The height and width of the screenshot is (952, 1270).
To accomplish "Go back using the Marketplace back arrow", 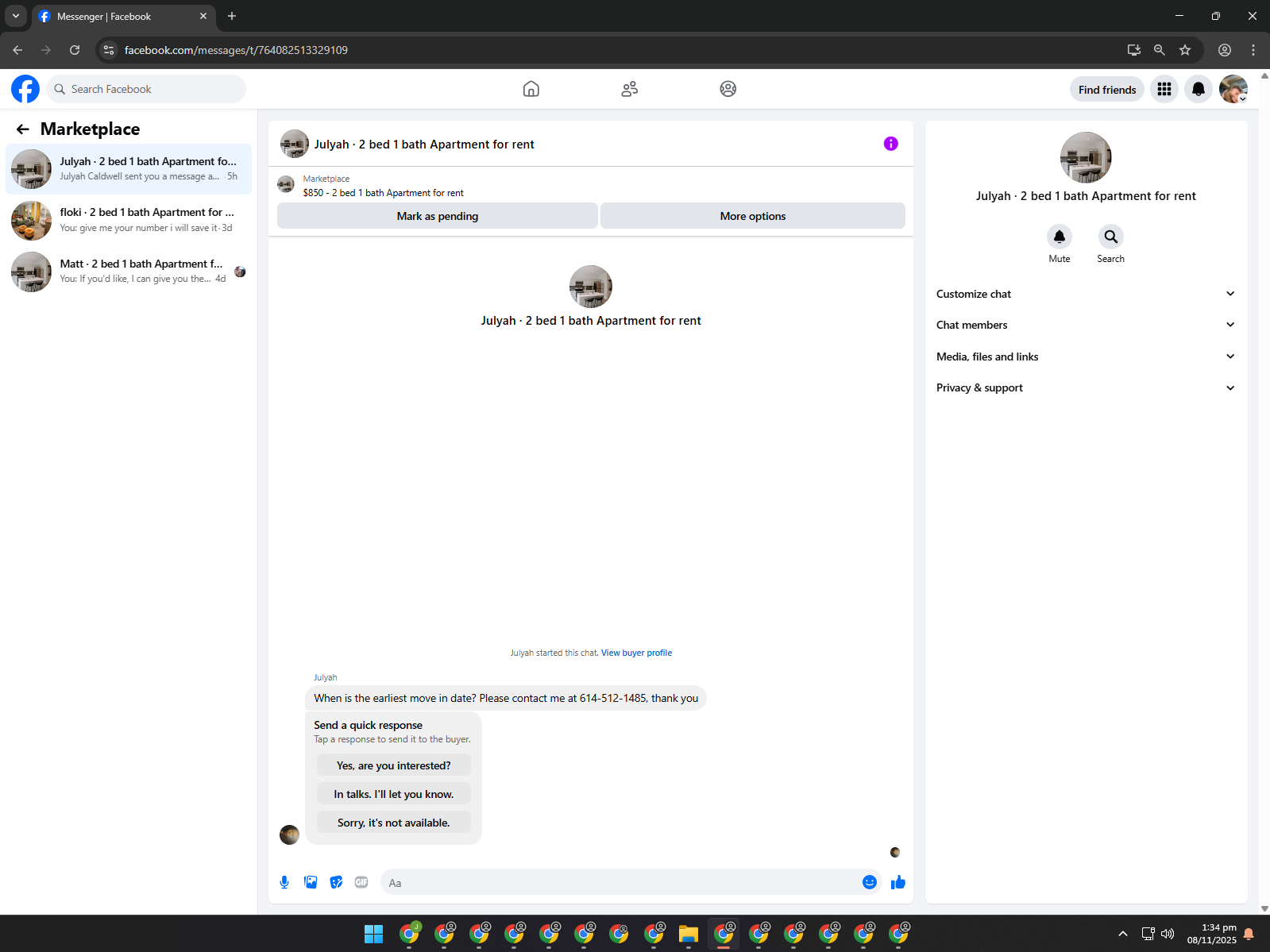I will [23, 129].
